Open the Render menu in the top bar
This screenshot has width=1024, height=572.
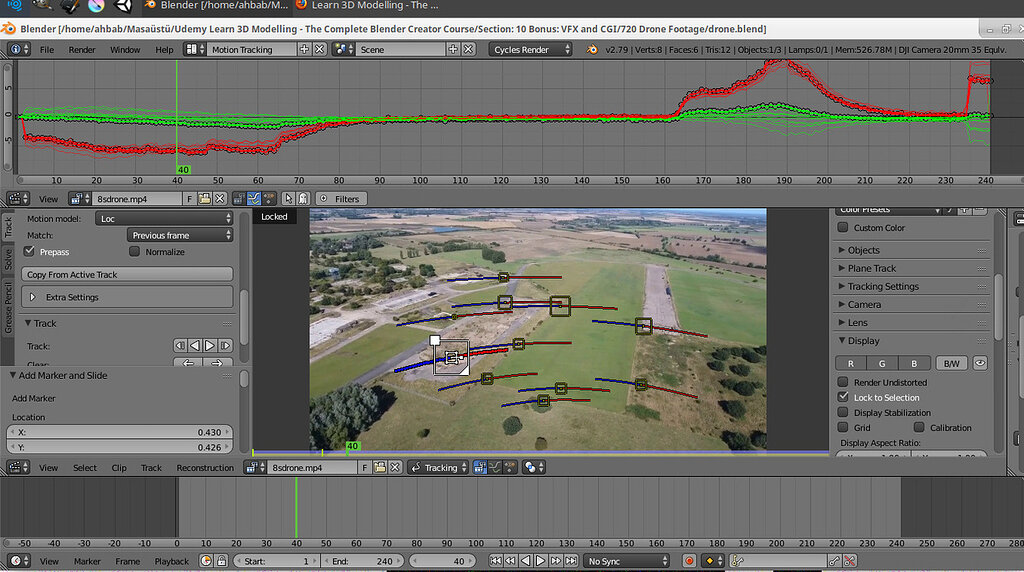[82, 49]
